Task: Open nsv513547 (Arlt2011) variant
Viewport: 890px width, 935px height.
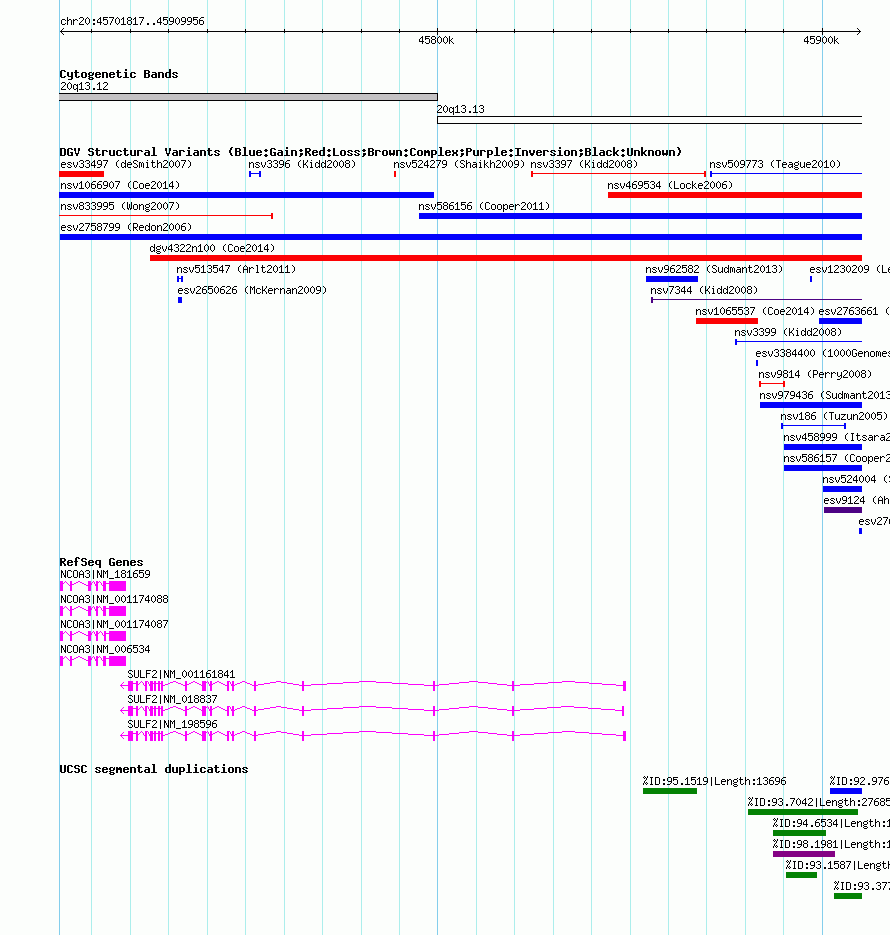Action: [x=180, y=279]
